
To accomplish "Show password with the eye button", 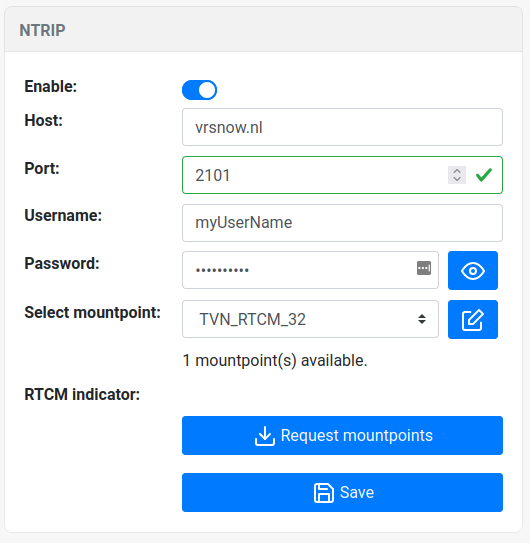I will (473, 270).
